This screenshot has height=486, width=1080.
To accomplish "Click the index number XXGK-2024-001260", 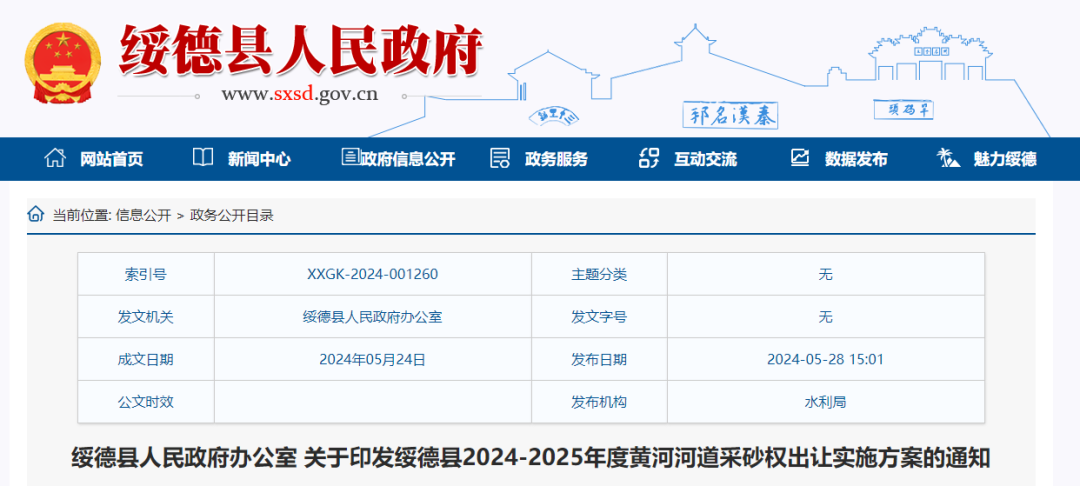I will (x=372, y=274).
